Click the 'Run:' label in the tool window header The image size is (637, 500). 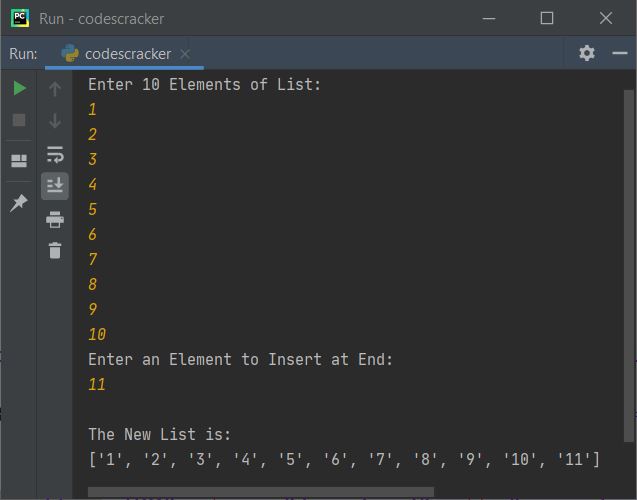pyautogui.click(x=23, y=54)
